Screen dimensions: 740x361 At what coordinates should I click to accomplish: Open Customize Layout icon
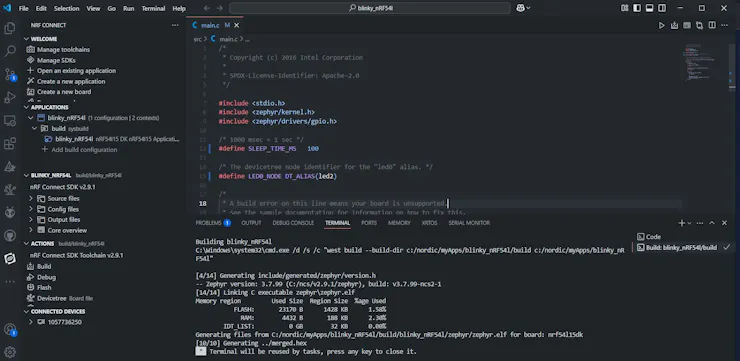(624, 8)
